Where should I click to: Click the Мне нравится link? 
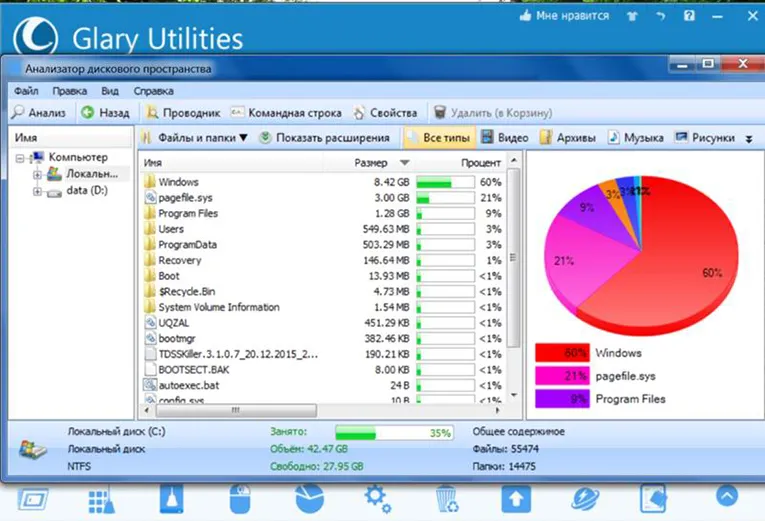tap(564, 16)
